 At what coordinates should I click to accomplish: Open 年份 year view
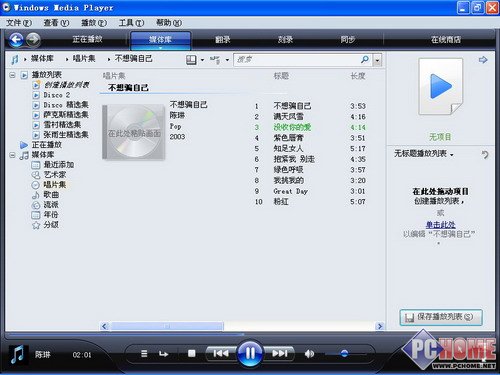pyautogui.click(x=51, y=215)
